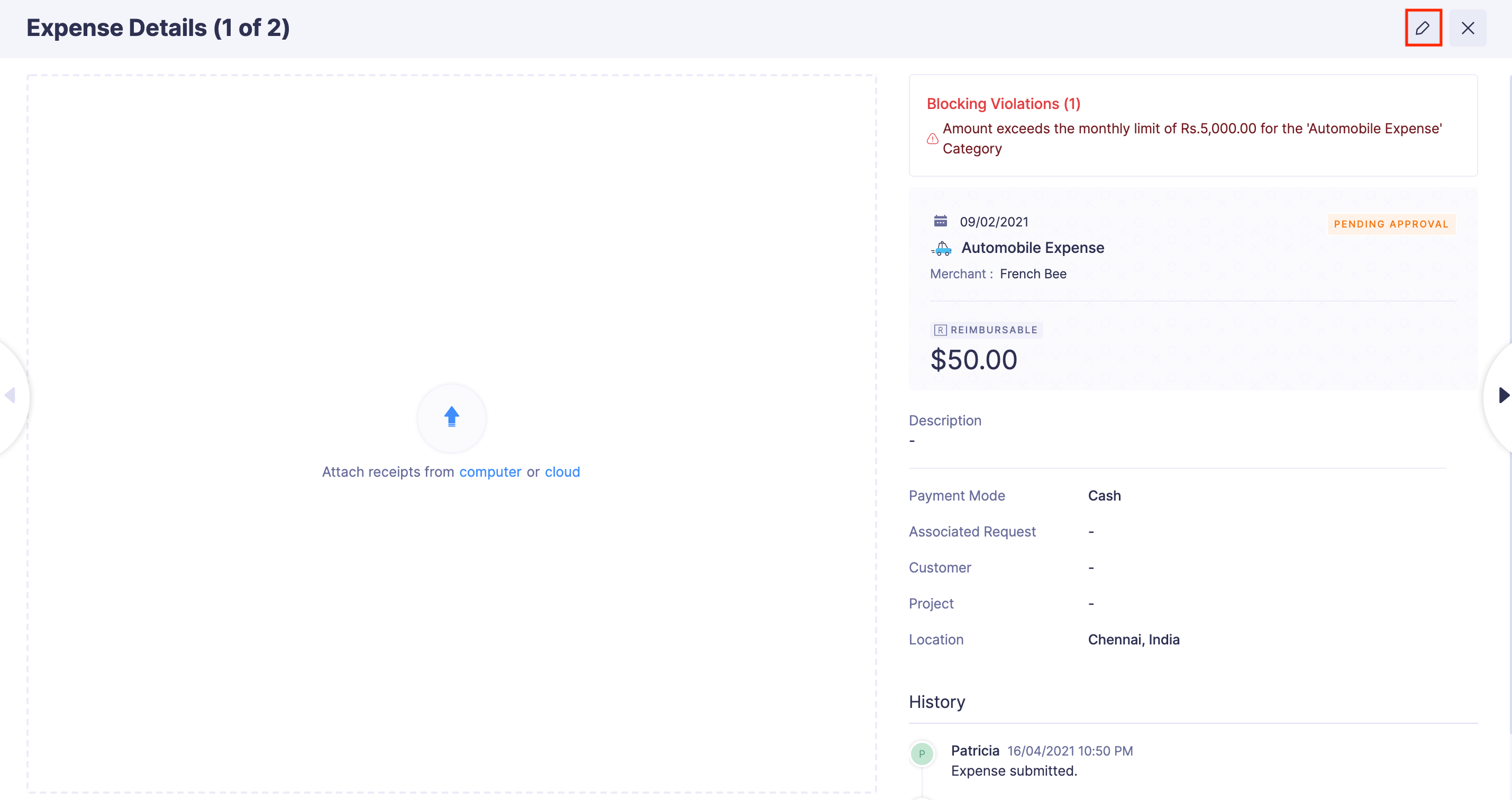Screen dimensions: 1512x800
Task: Click the merchant name French Bee
Action: coord(1033,274)
